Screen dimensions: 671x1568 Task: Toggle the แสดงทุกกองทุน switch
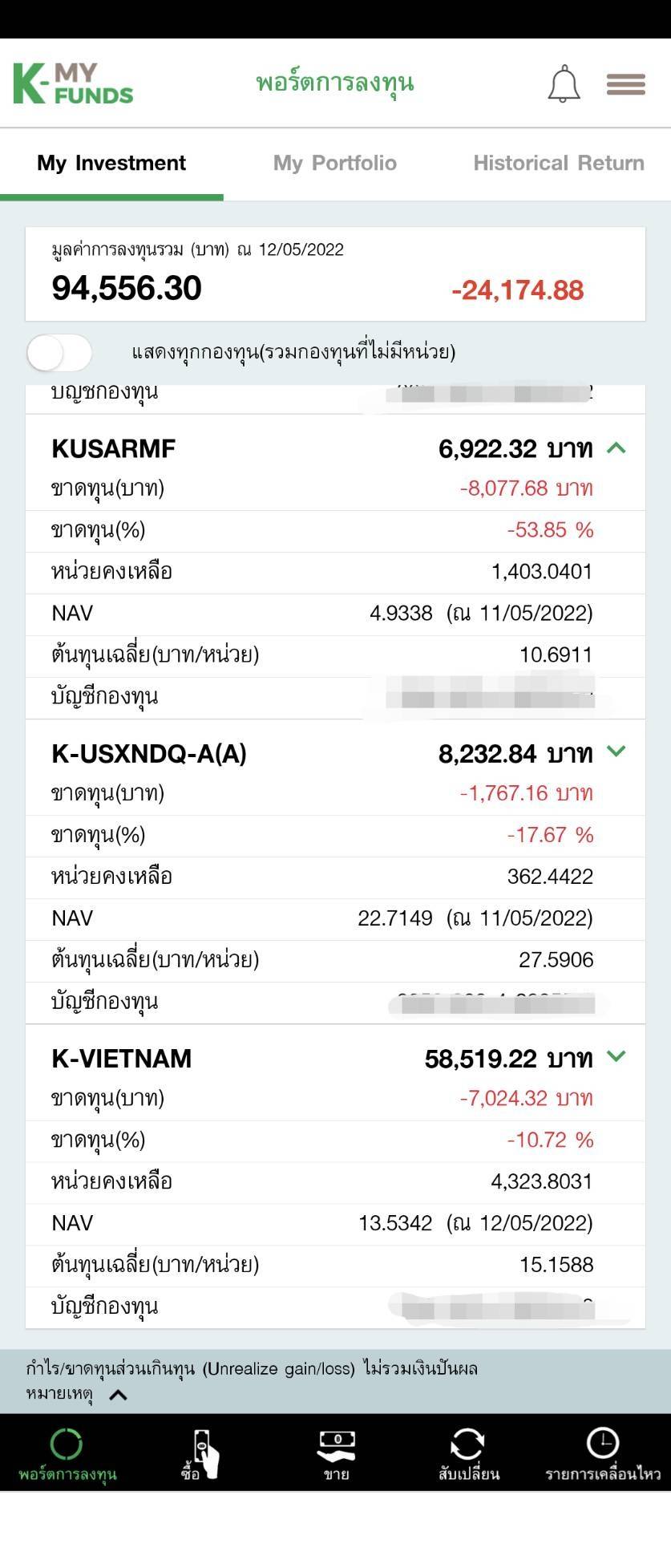point(59,353)
